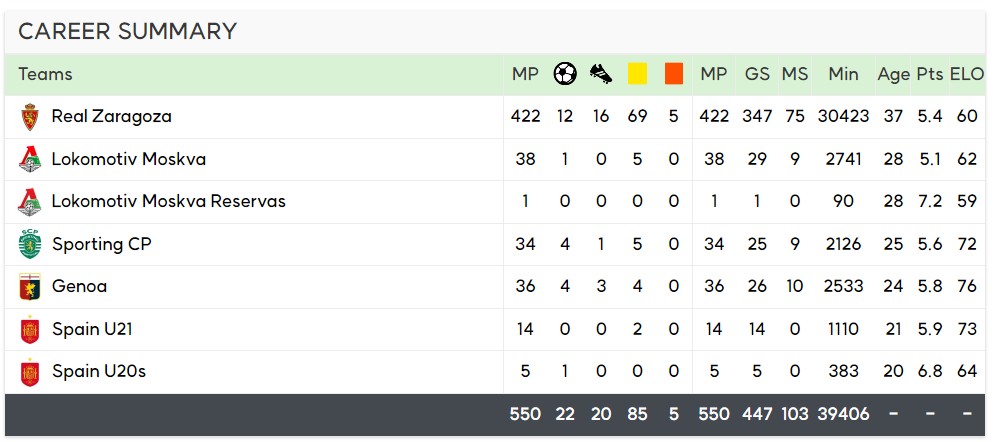
Task: Click the Genoa club badge
Action: coord(30,287)
